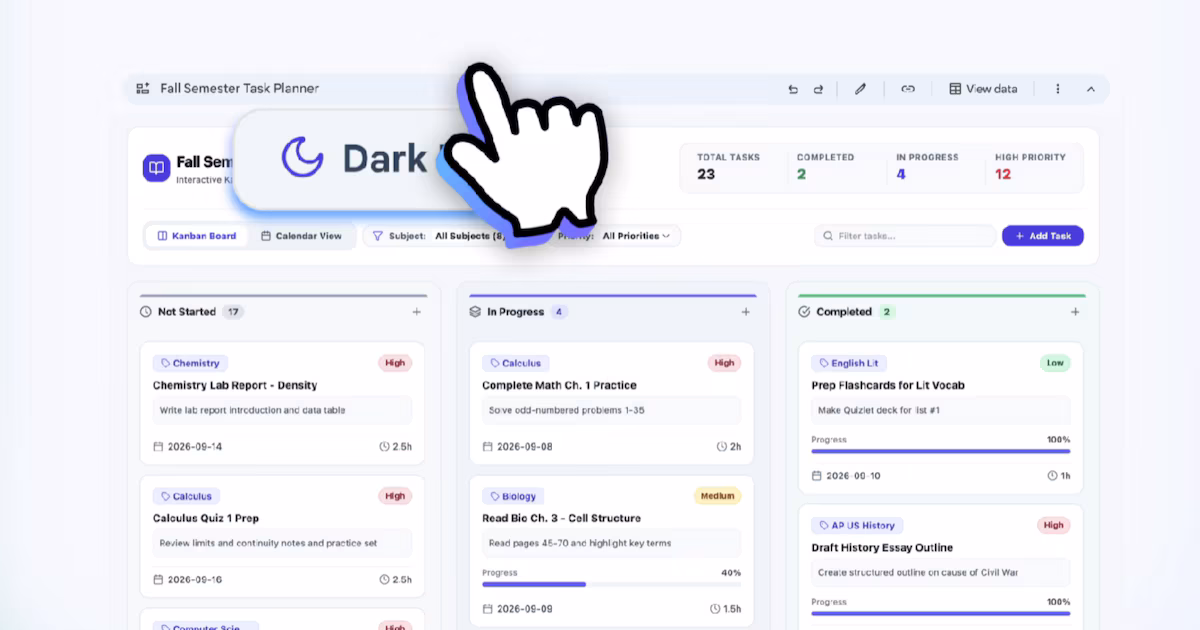Focus the Filter tasks search field
1200x630 pixels.
coord(905,236)
